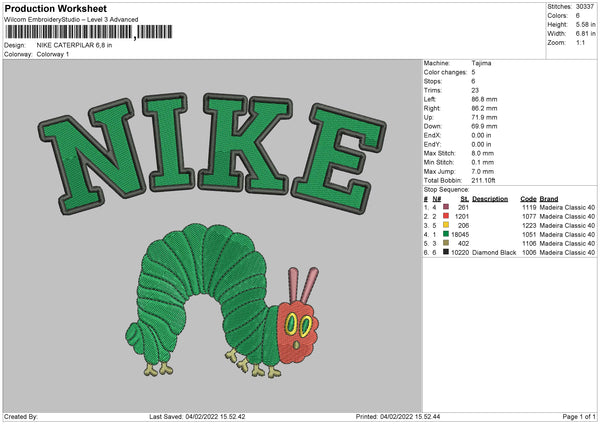Click the max stitch value '8.0 mm'

click(483, 153)
